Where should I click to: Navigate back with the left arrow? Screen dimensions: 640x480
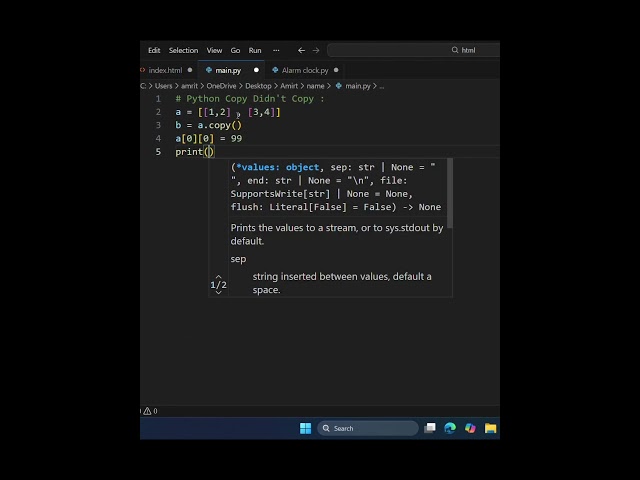(x=301, y=50)
